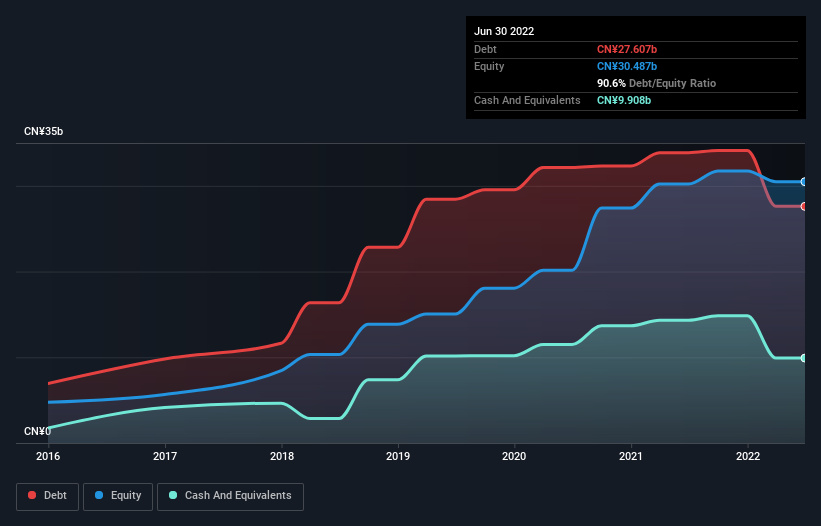This screenshot has height=526, width=821.
Task: Select the red Debt endpoint marker
Action: (x=804, y=207)
